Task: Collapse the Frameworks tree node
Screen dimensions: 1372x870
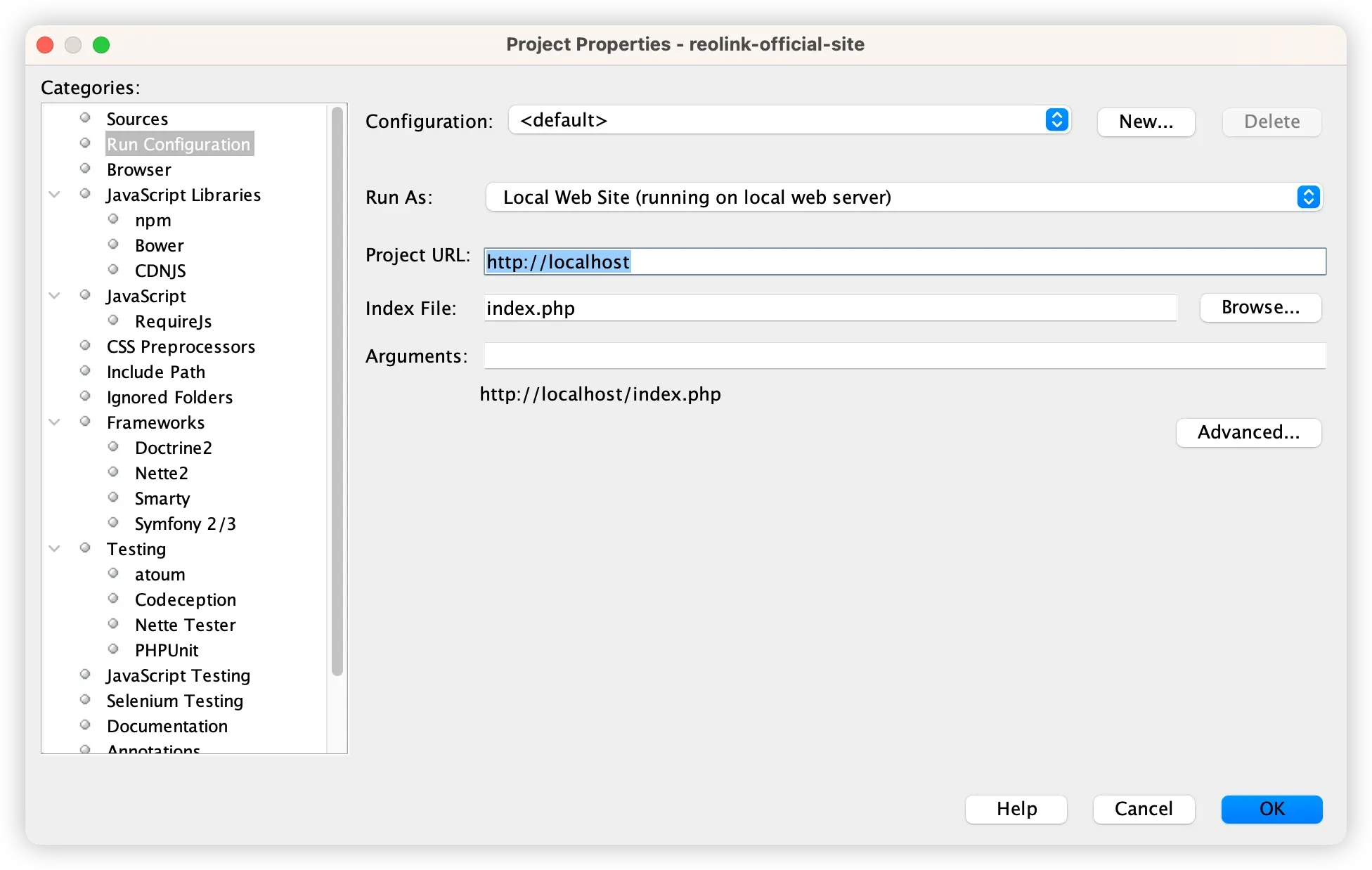Action: [x=54, y=422]
